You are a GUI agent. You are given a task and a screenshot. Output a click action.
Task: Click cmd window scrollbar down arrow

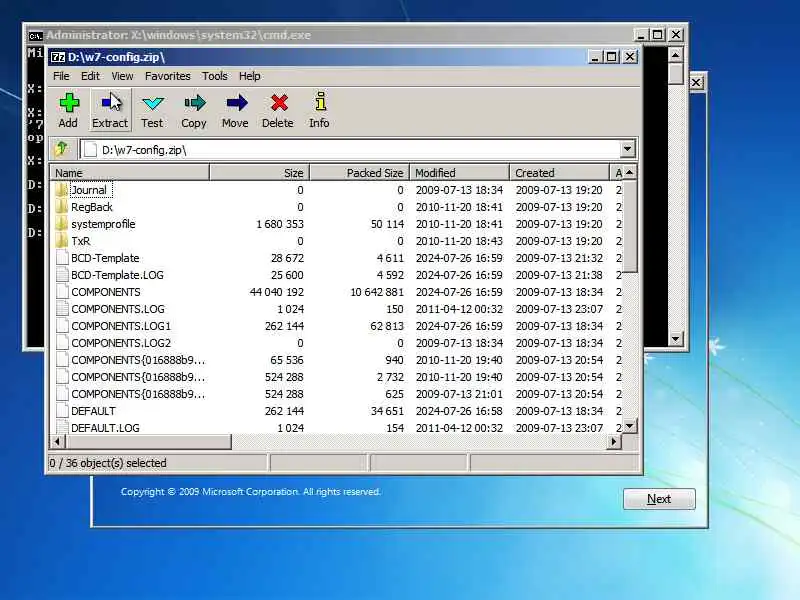coord(676,339)
